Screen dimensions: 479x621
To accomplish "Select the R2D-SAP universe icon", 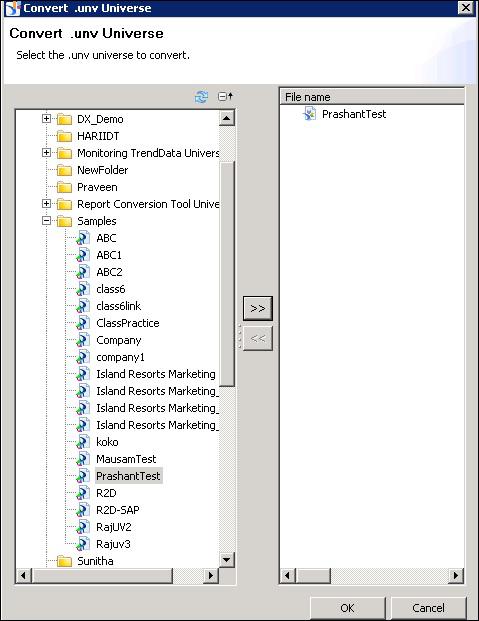I will [83, 510].
